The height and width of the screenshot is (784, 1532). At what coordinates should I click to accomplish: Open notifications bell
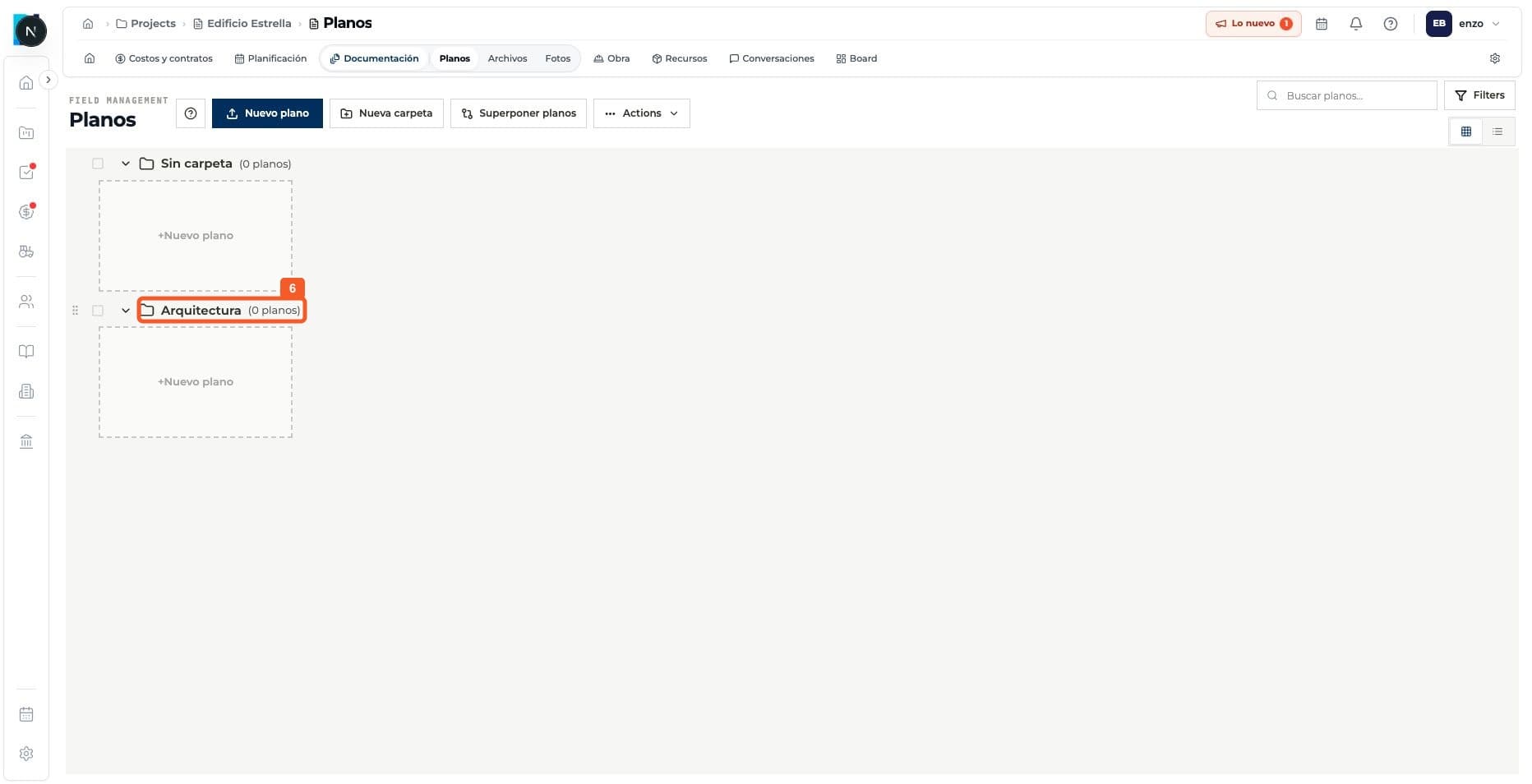1356,24
